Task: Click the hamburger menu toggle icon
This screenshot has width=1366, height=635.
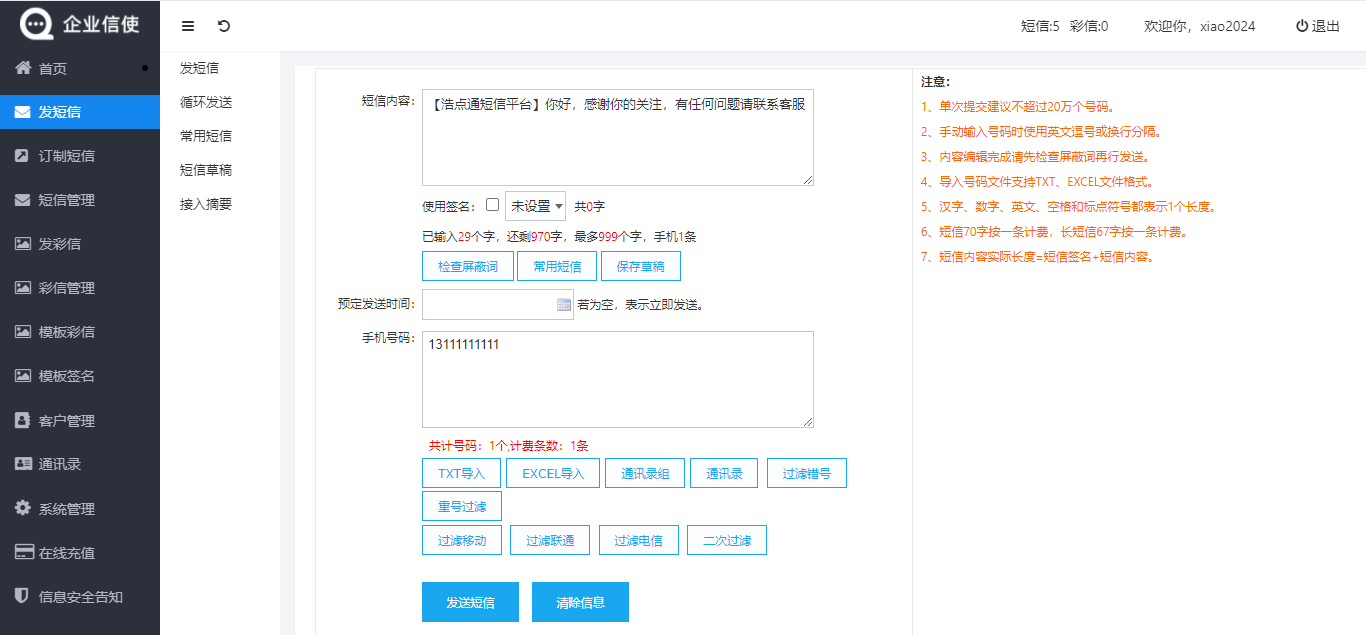Action: point(188,26)
